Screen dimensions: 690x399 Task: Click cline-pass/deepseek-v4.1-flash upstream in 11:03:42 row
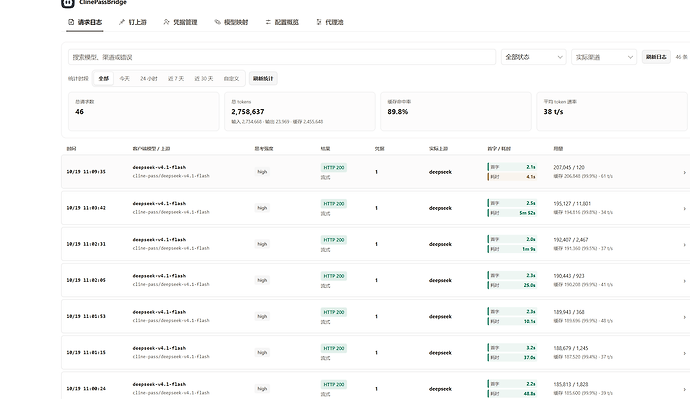(x=171, y=212)
